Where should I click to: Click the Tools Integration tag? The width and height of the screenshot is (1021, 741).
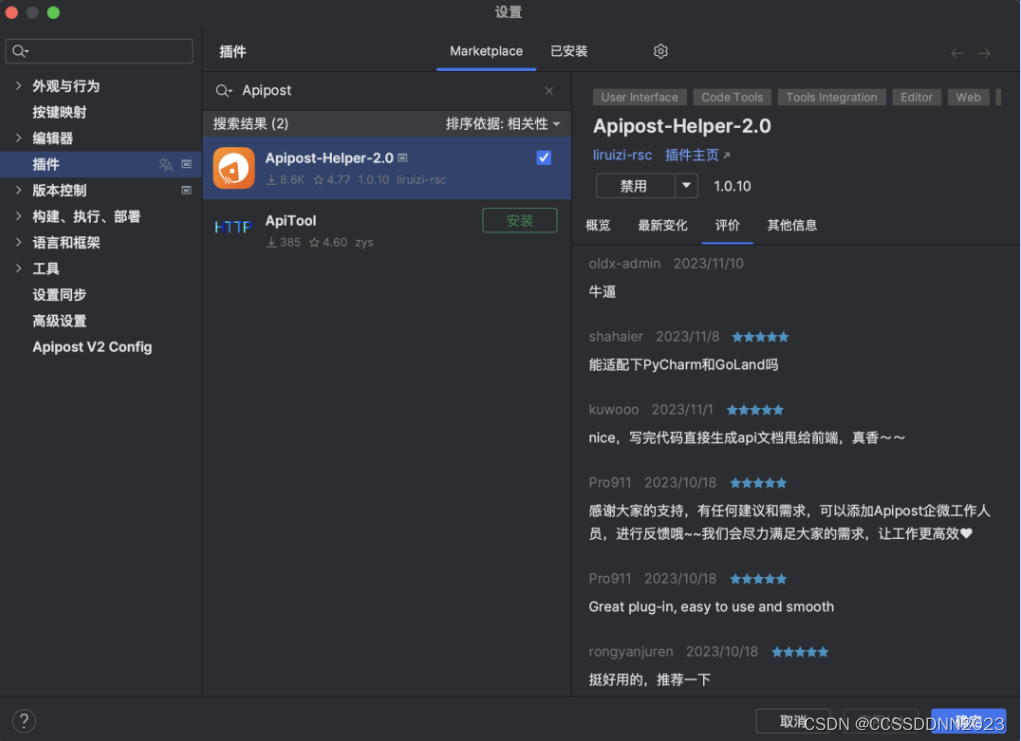tap(832, 97)
